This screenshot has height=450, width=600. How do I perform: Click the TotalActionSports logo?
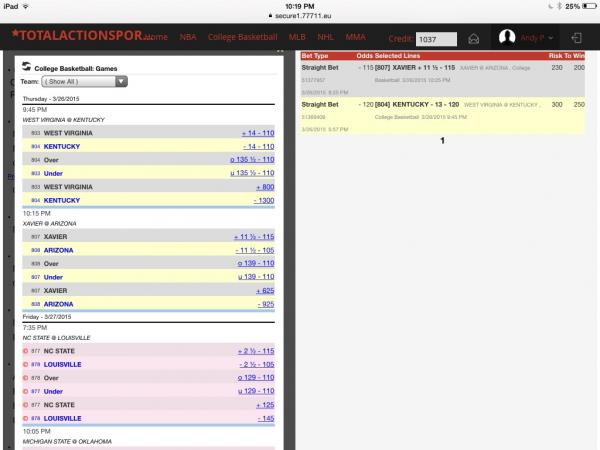pos(74,36)
